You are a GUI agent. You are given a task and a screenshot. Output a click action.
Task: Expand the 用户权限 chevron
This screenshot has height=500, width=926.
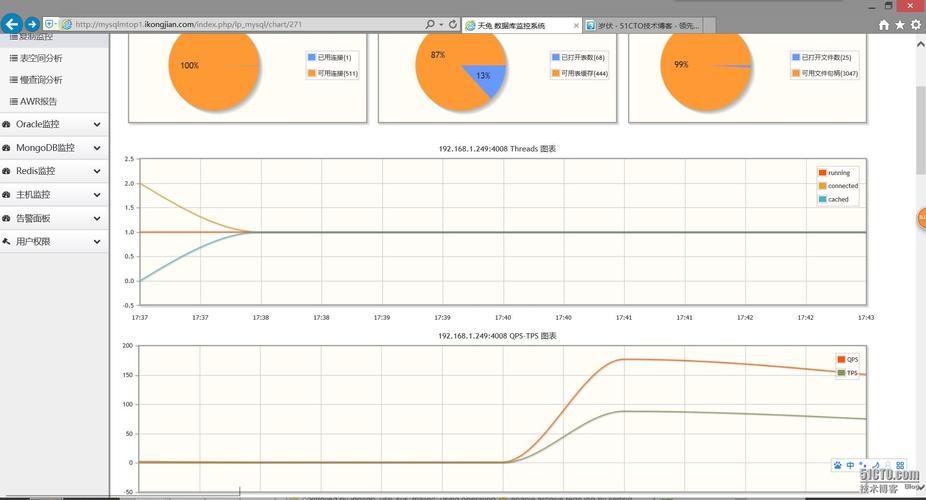tap(97, 241)
